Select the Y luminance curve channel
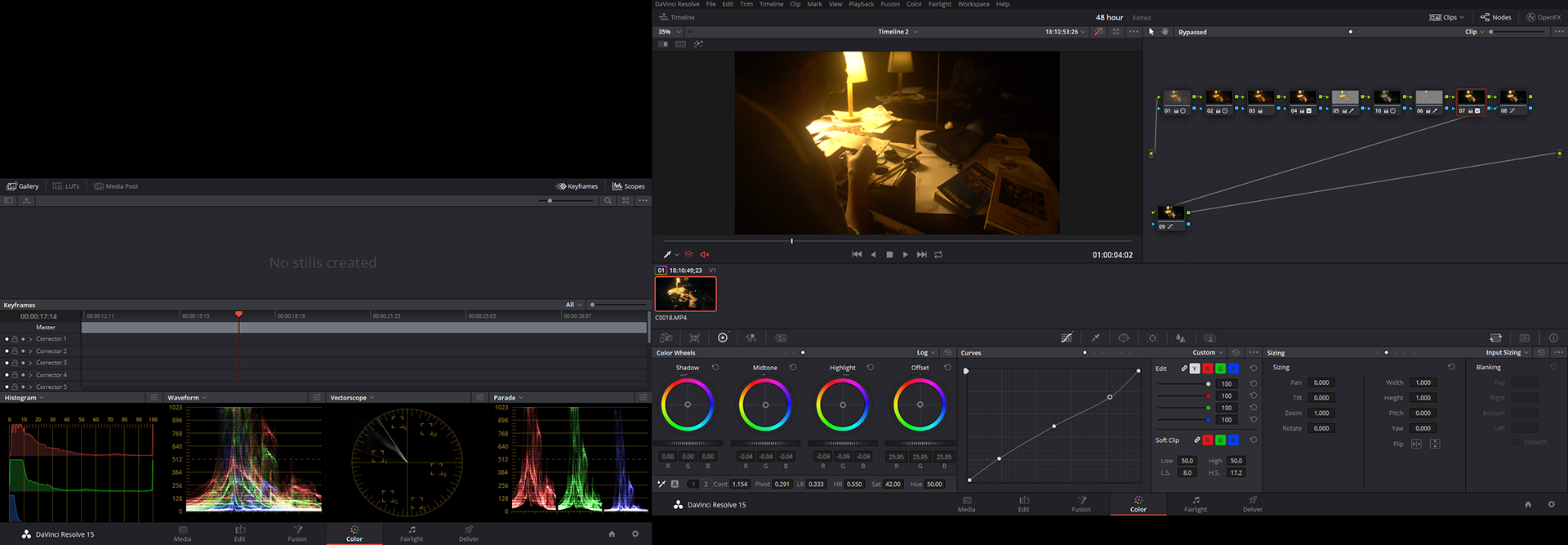Screen dimensions: 1568x545 click(1195, 369)
